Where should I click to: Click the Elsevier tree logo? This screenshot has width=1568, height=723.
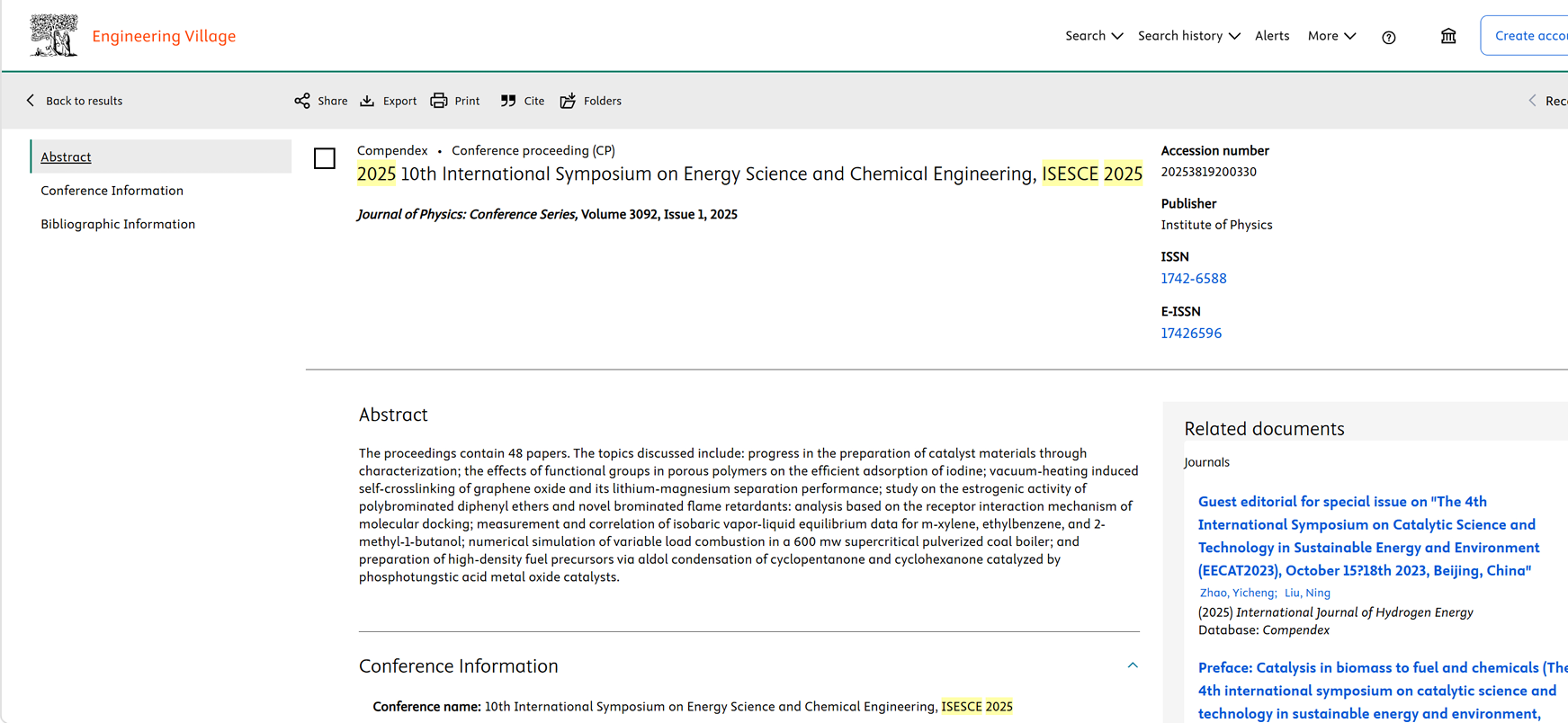click(54, 36)
